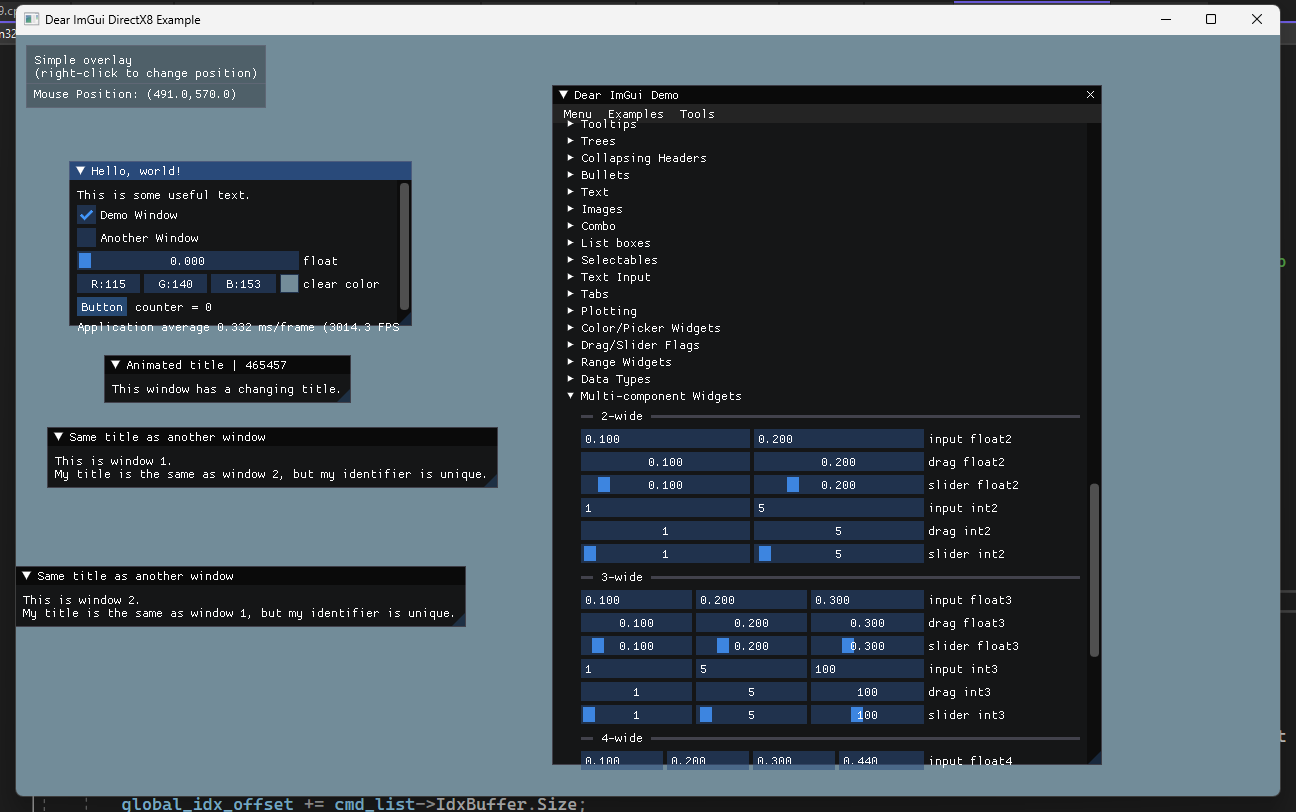This screenshot has height=812, width=1296.
Task: Collapse the Hello, world! window
Action: coord(81,170)
